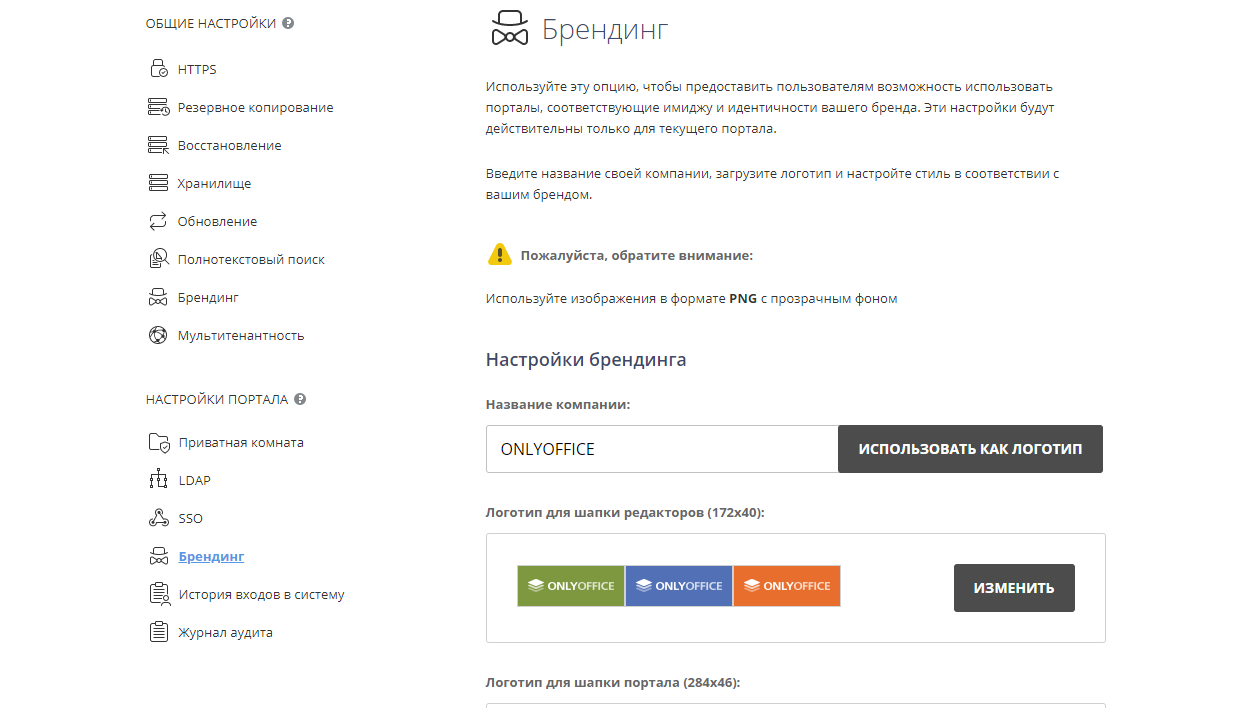The height and width of the screenshot is (708, 1240).
Task: Click the Обновление refresh arrows icon
Action: click(x=158, y=221)
